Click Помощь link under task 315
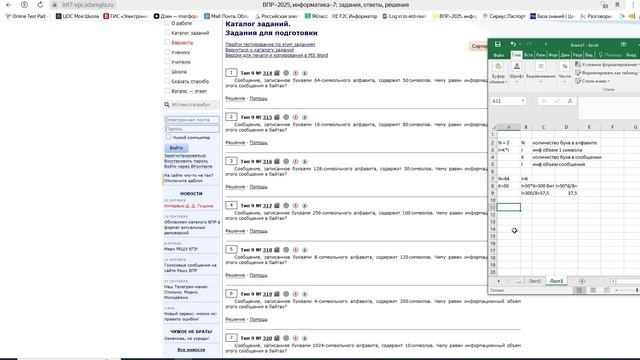 coord(258,143)
